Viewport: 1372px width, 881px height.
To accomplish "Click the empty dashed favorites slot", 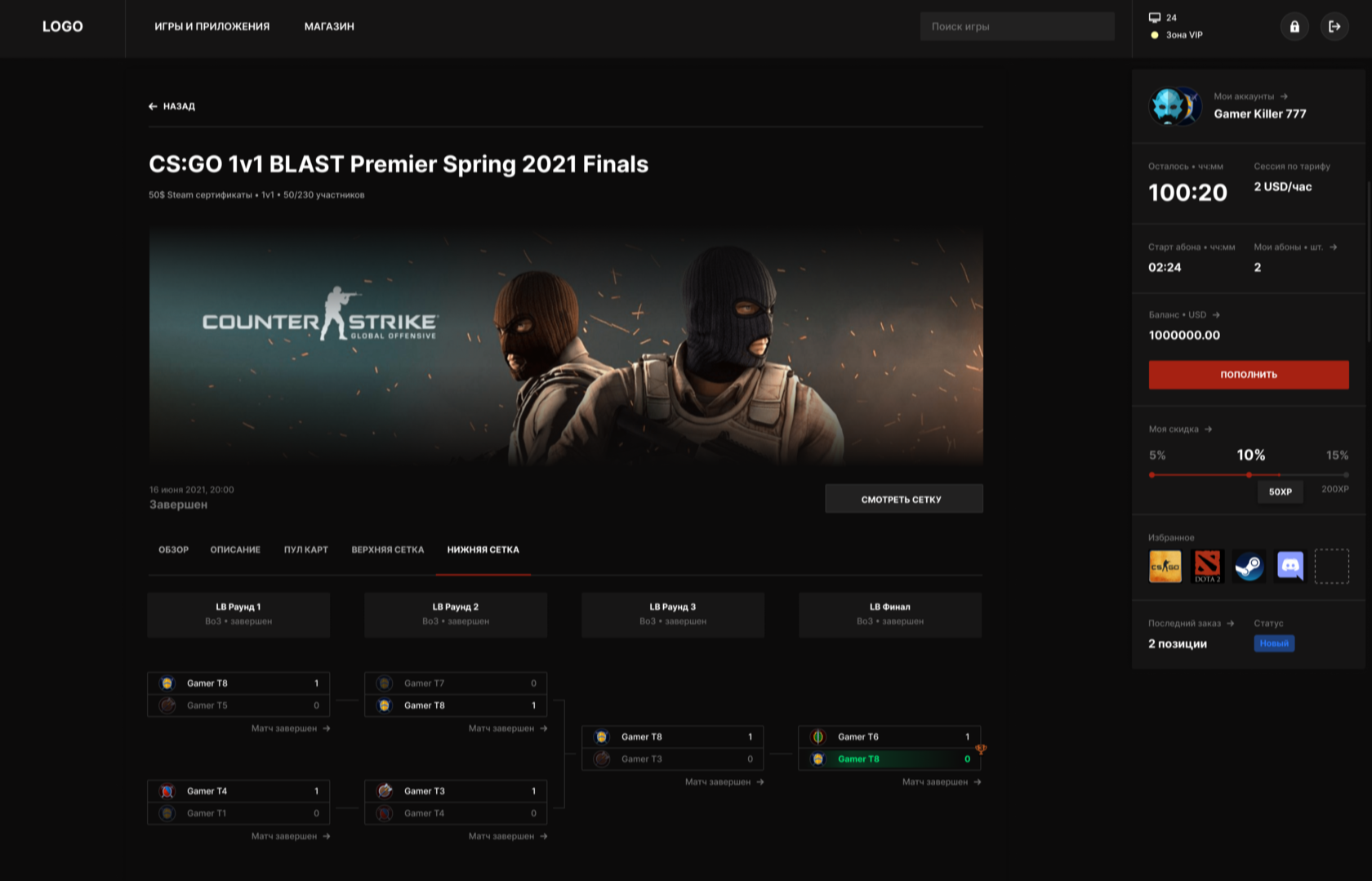I will pos(1332,566).
